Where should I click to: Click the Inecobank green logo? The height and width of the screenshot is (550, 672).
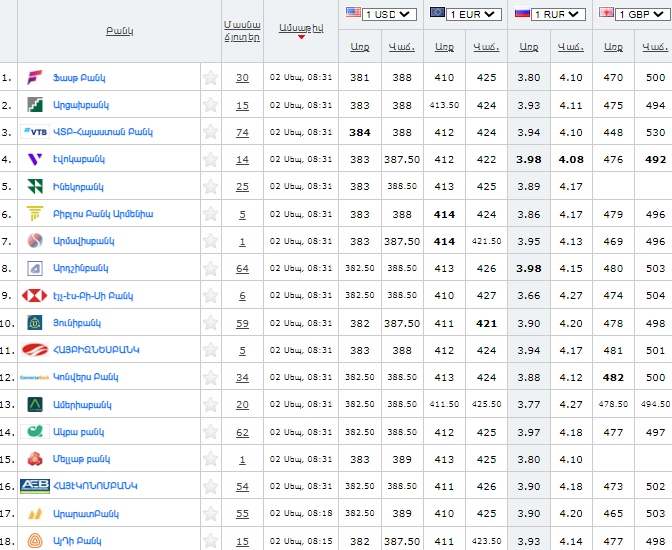pos(35,186)
